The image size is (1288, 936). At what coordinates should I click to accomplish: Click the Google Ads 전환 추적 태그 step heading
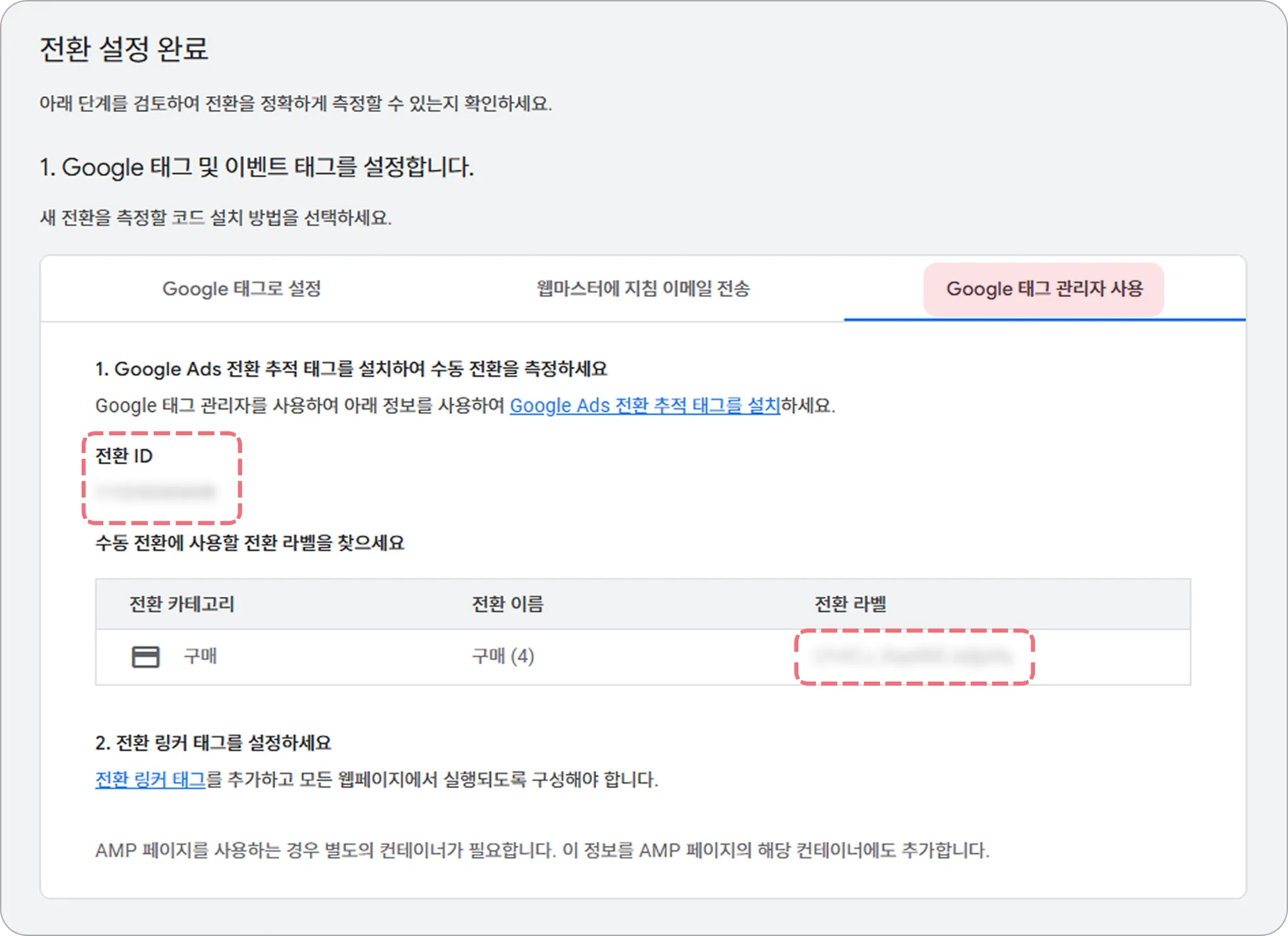[x=351, y=369]
